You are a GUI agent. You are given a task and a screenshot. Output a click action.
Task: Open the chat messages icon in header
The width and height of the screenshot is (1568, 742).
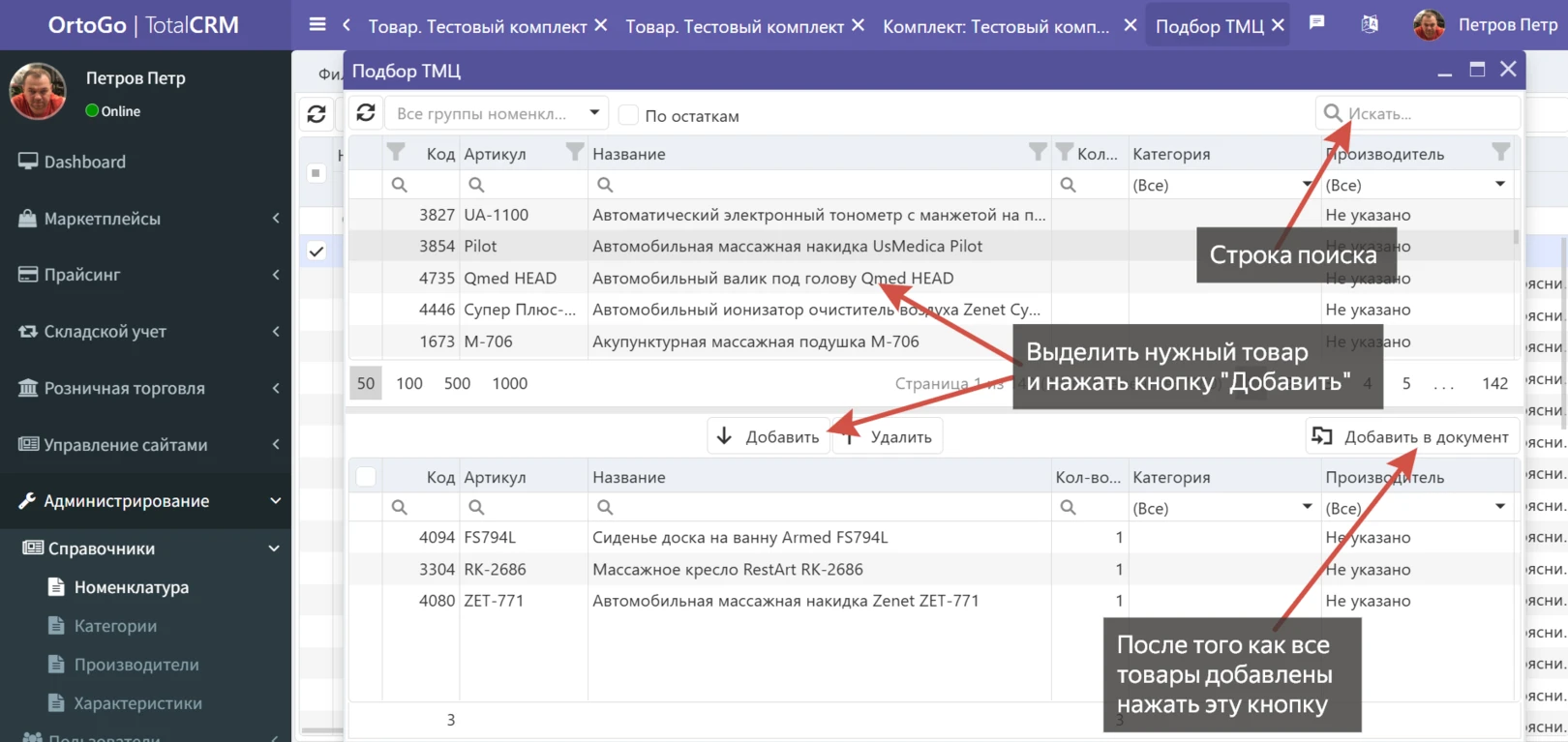click(x=1316, y=23)
